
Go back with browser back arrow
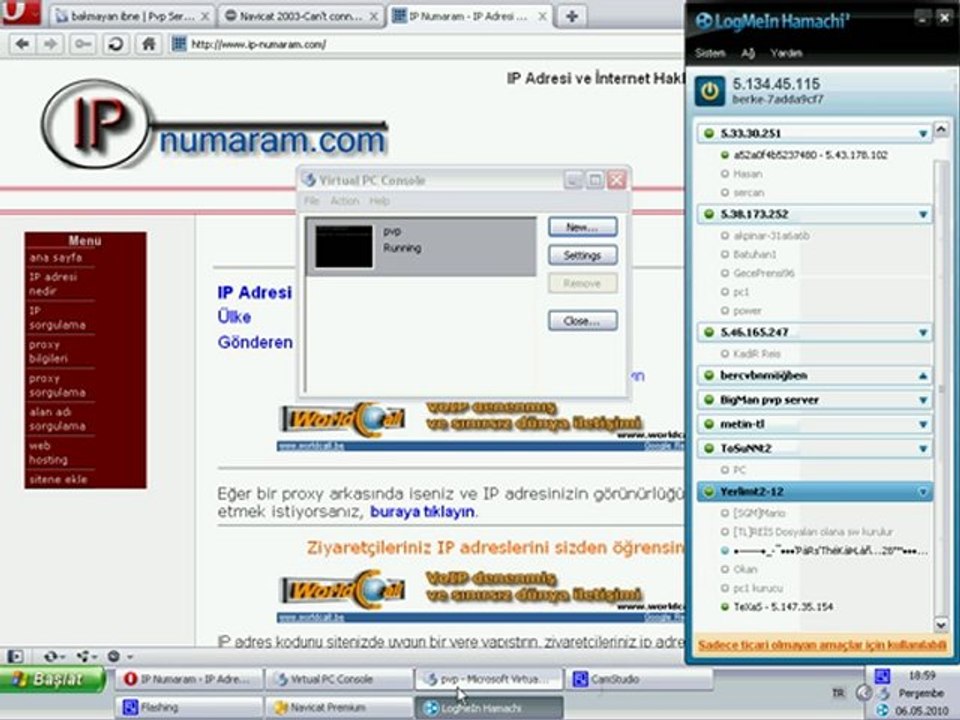click(23, 44)
